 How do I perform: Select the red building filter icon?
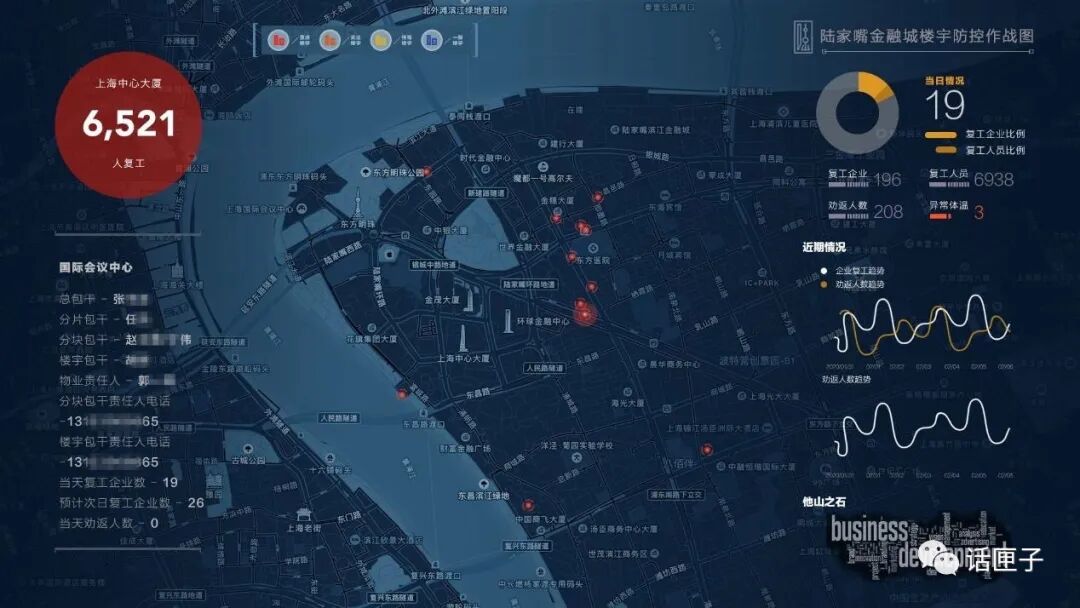click(278, 41)
